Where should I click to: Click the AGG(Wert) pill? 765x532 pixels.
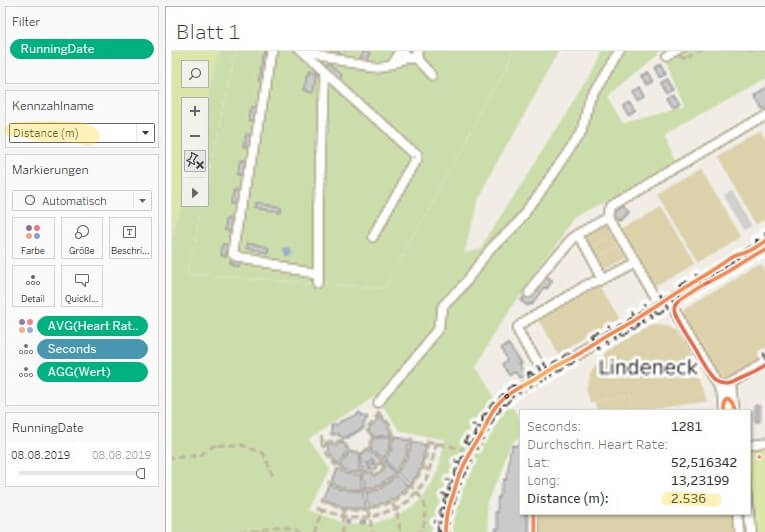coord(93,372)
